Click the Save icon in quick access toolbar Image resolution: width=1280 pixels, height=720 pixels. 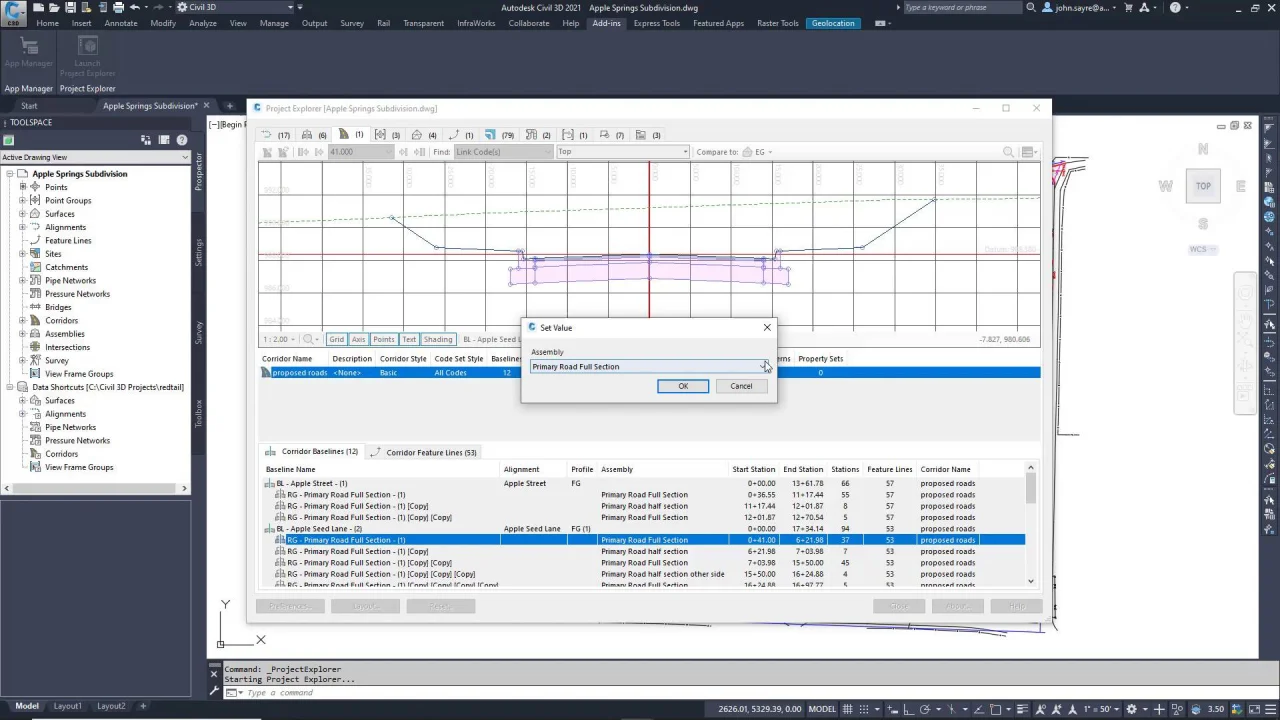[70, 7]
